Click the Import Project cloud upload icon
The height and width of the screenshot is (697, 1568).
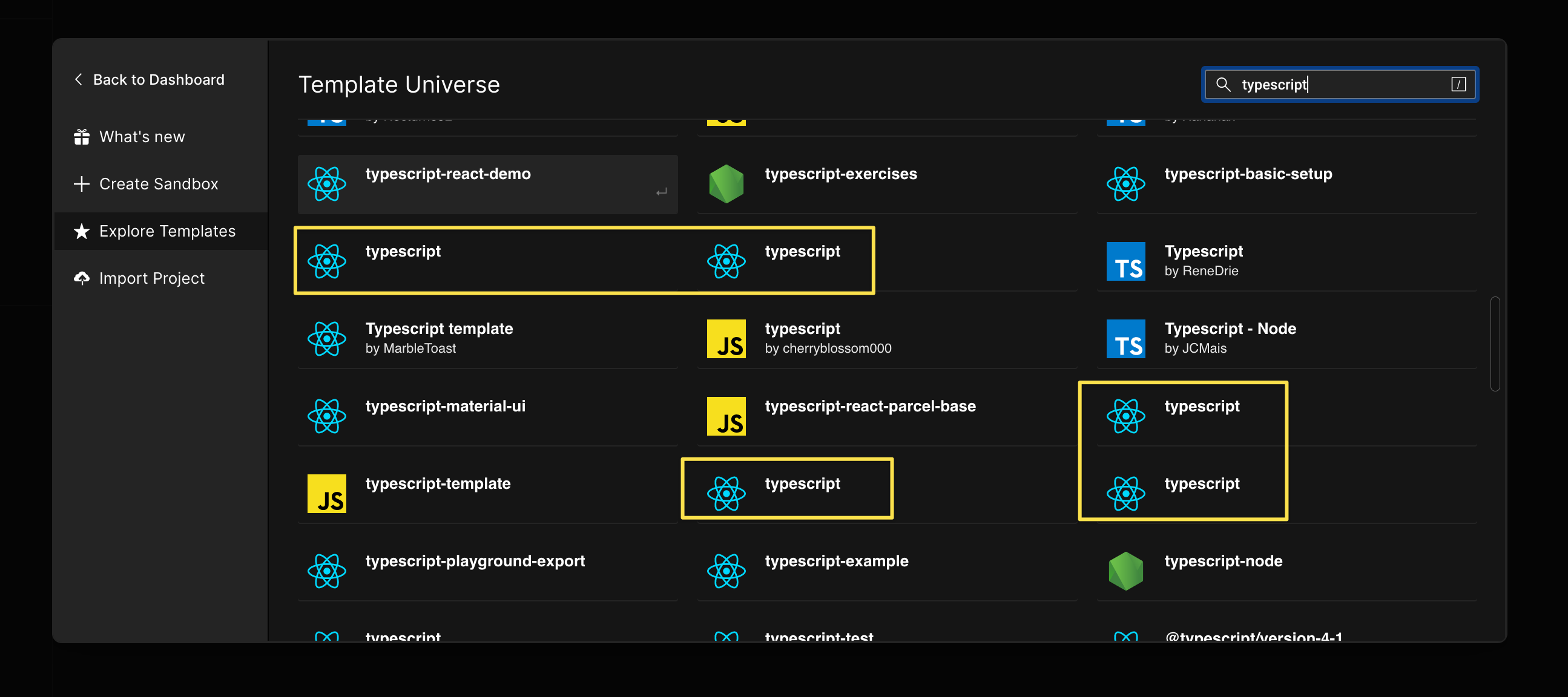pyautogui.click(x=82, y=278)
